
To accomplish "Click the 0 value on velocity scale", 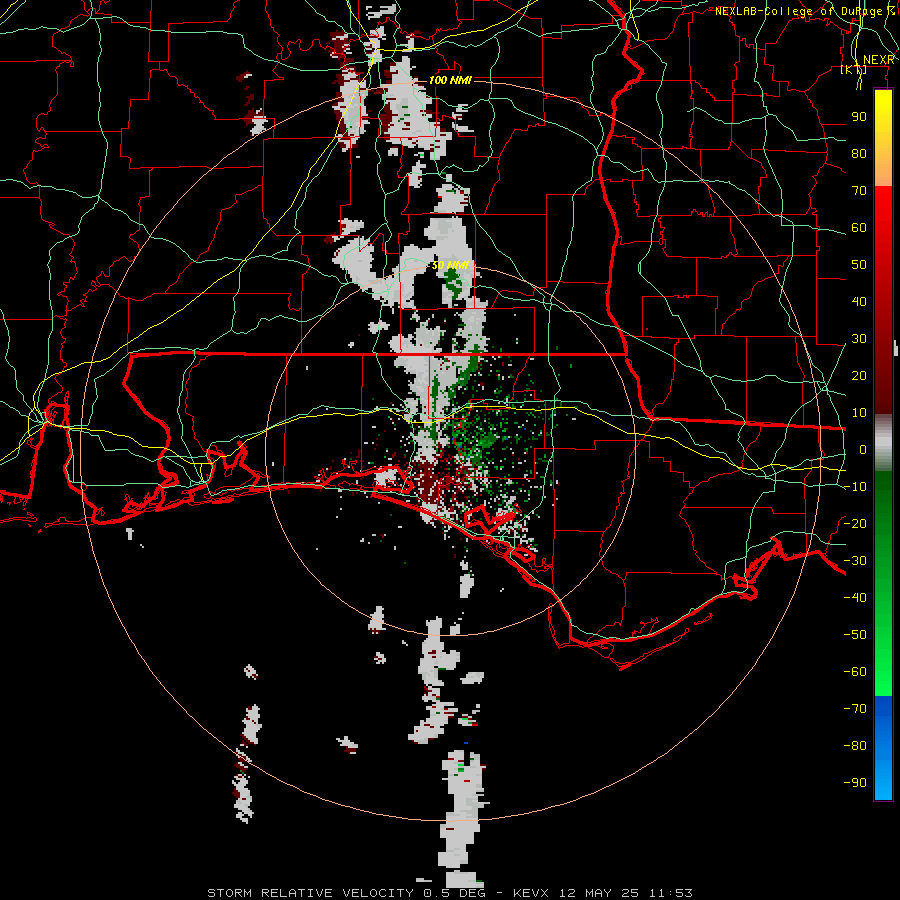I will pos(863,449).
